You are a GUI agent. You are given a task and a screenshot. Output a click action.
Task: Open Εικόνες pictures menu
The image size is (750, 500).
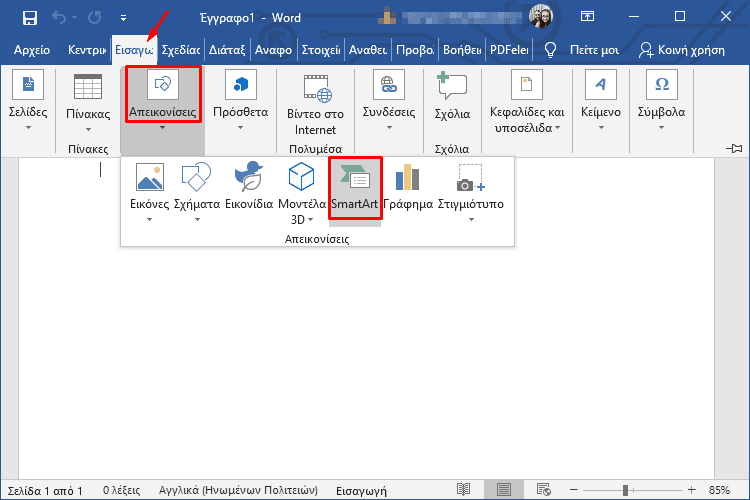[150, 192]
